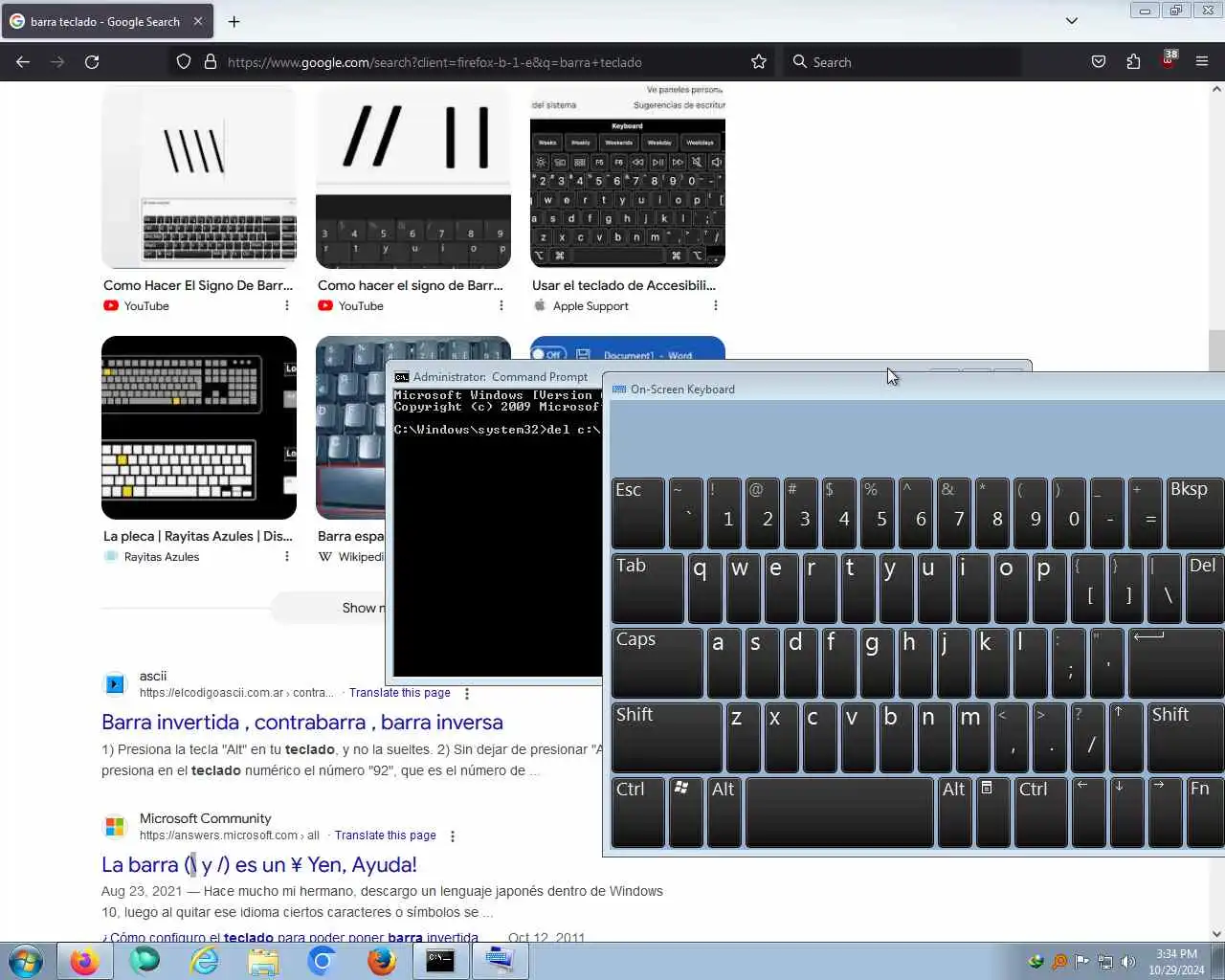Image resolution: width=1225 pixels, height=980 pixels.
Task: Click the Firefox Search box
Action: tap(904, 62)
